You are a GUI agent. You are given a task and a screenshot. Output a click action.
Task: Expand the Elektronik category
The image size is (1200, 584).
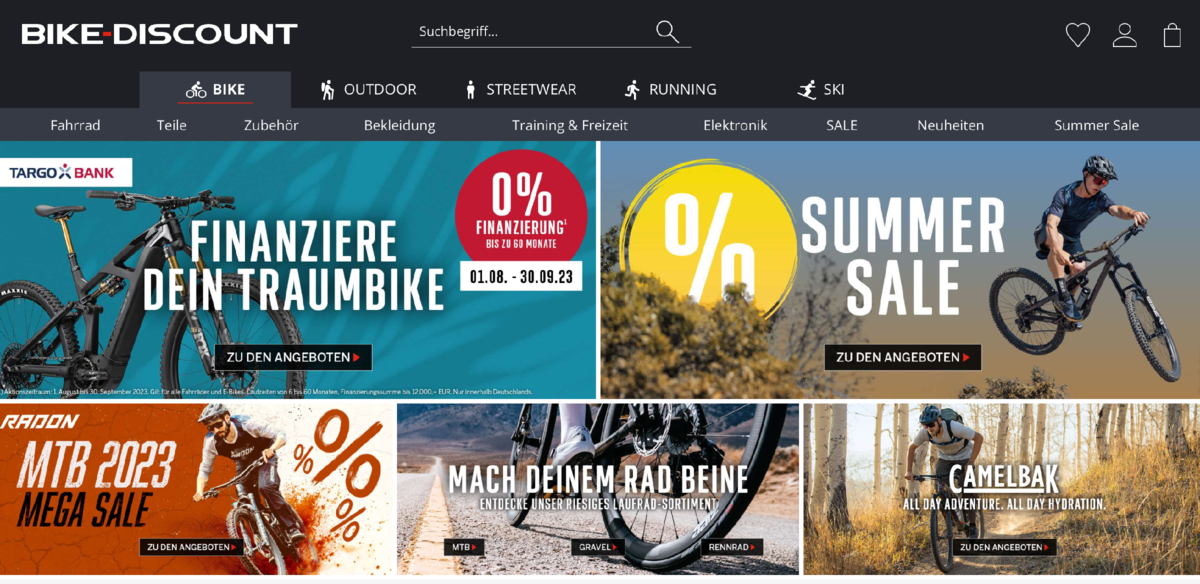[735, 125]
